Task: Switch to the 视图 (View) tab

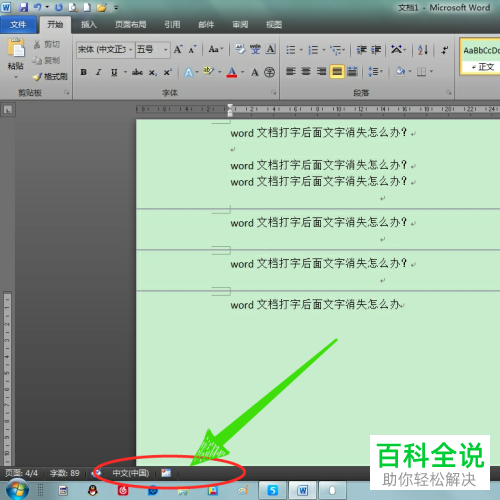Action: (274, 24)
